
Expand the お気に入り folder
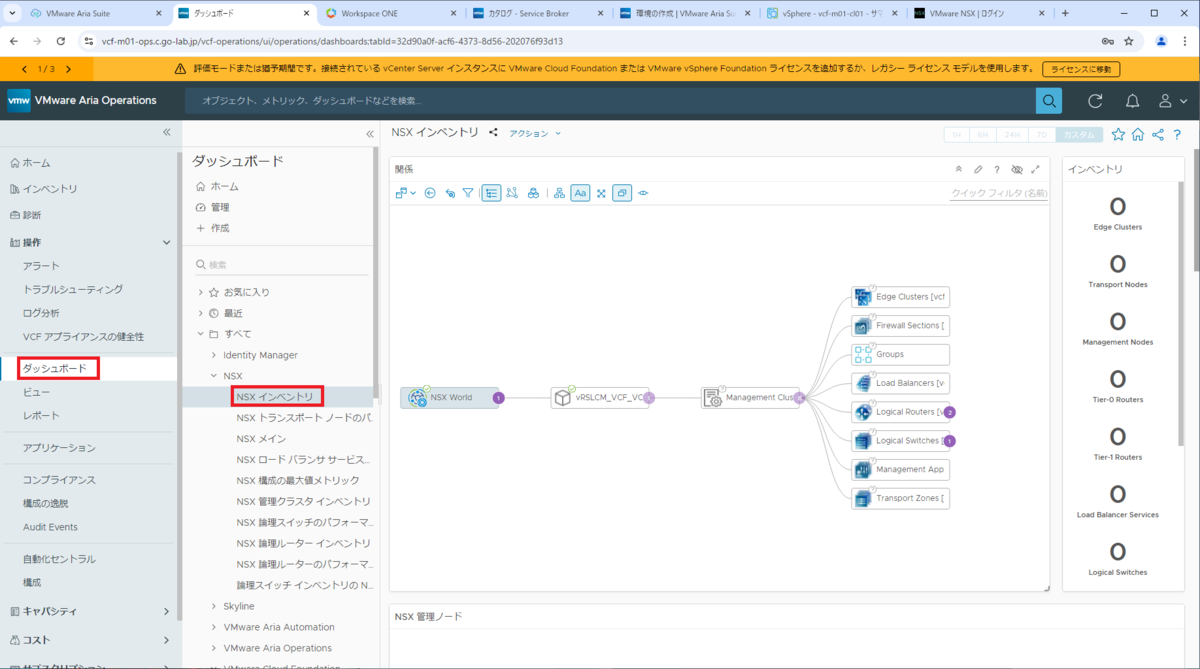[x=201, y=292]
